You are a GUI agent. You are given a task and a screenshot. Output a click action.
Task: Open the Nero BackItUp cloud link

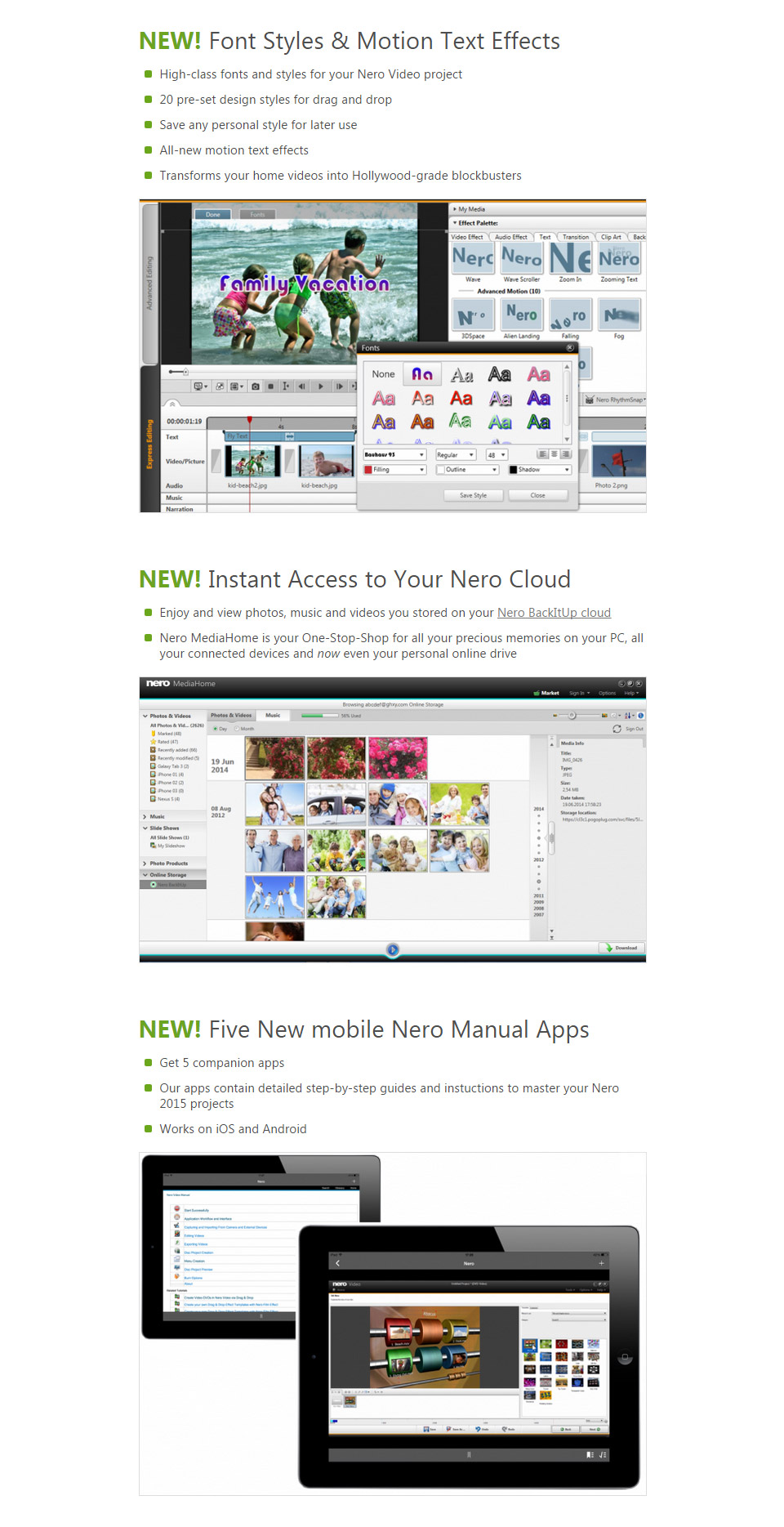(554, 613)
